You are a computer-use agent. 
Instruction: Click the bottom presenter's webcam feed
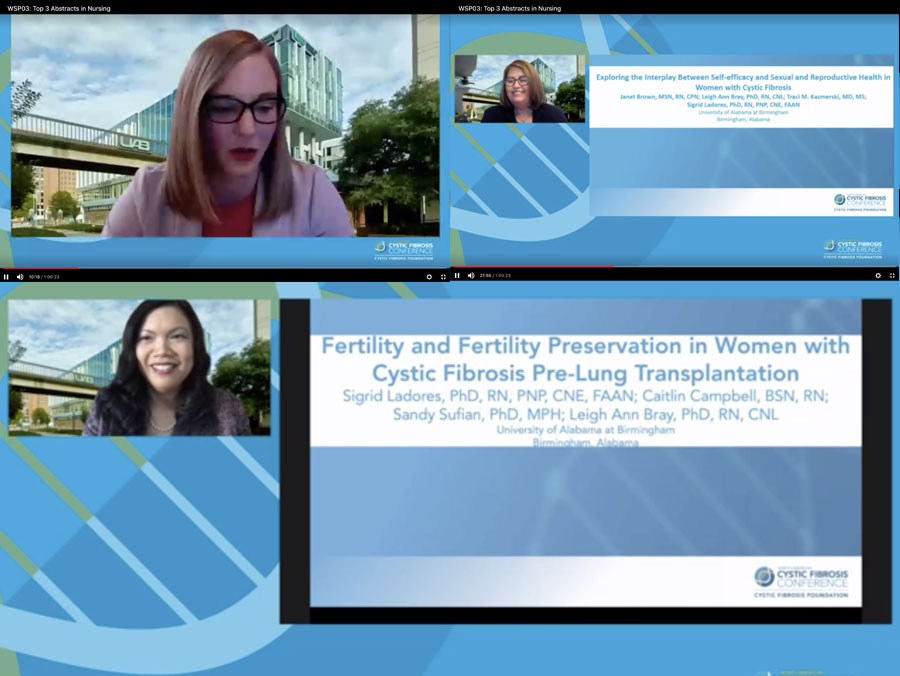point(139,368)
